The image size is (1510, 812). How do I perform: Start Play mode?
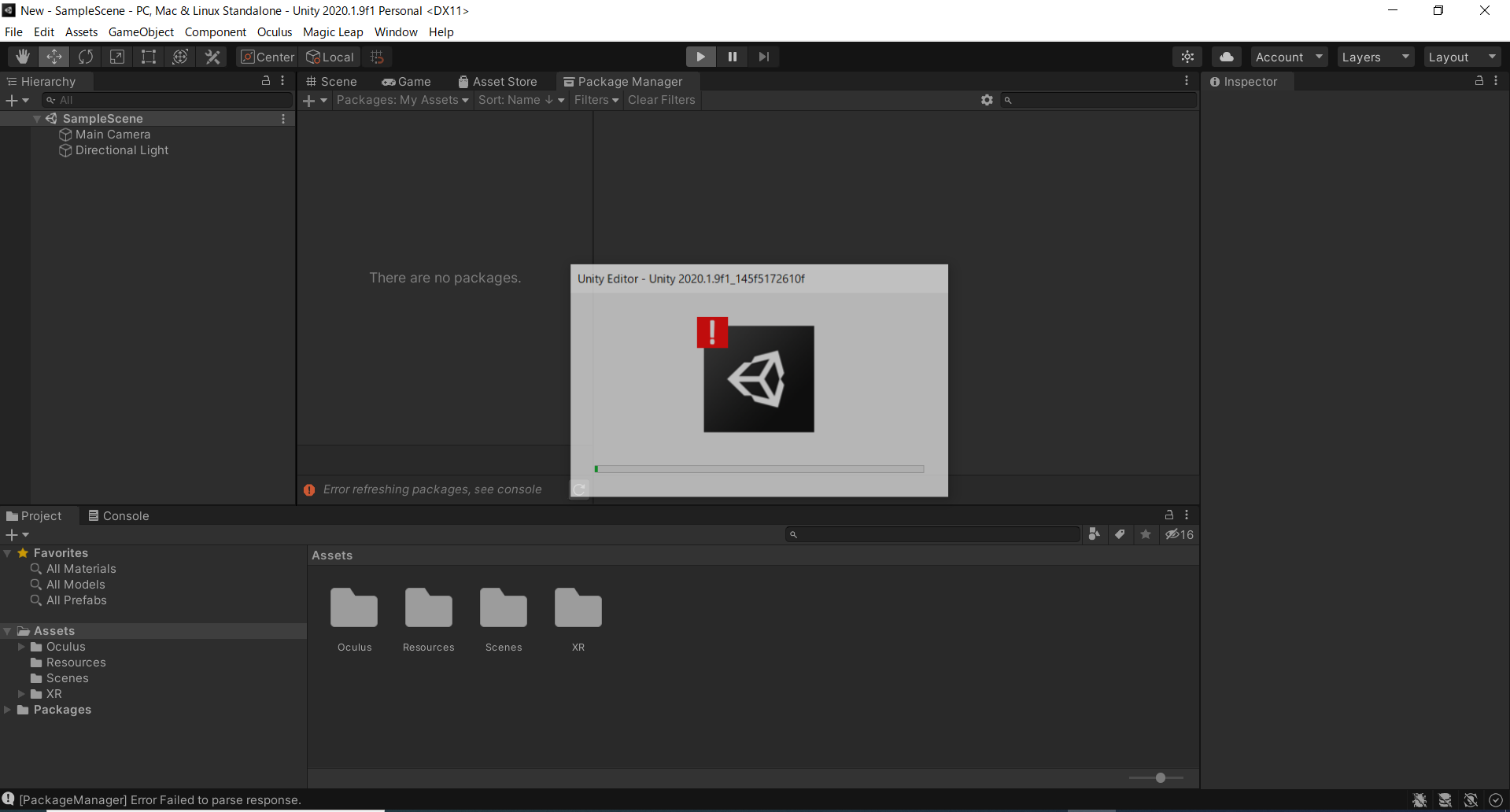[x=700, y=57]
